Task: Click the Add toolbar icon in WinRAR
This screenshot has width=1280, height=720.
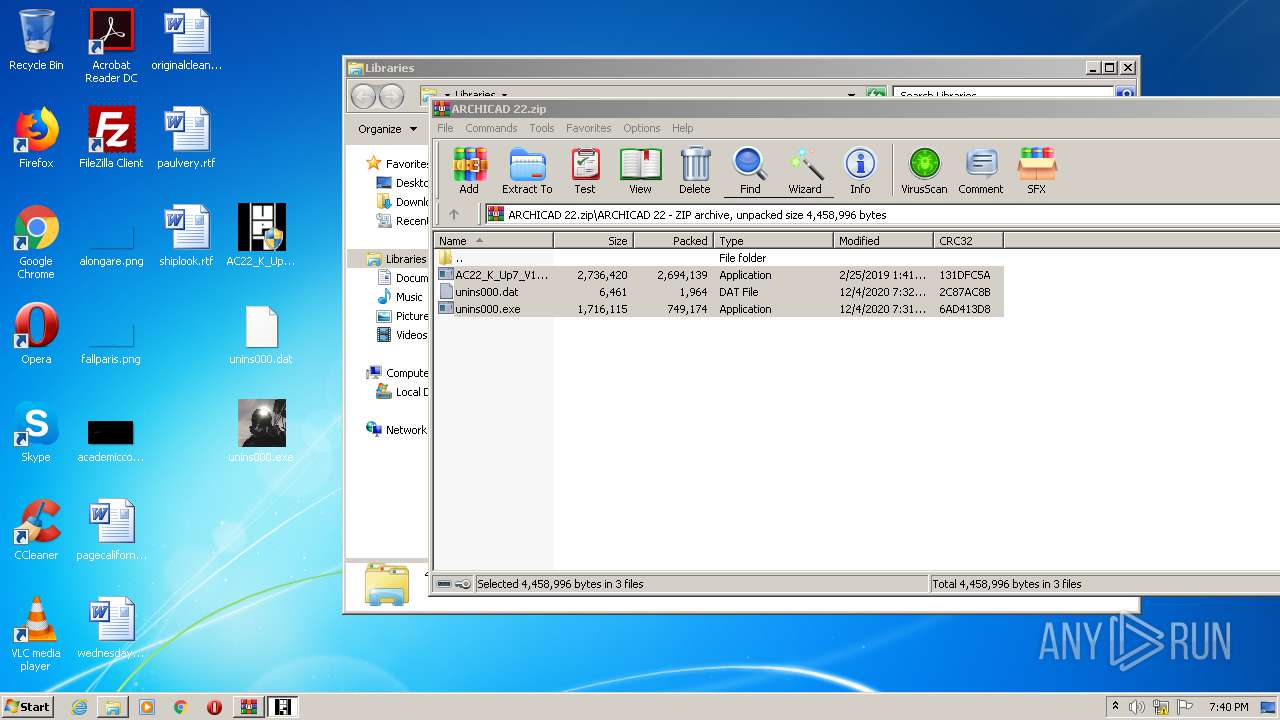Action: click(x=469, y=171)
